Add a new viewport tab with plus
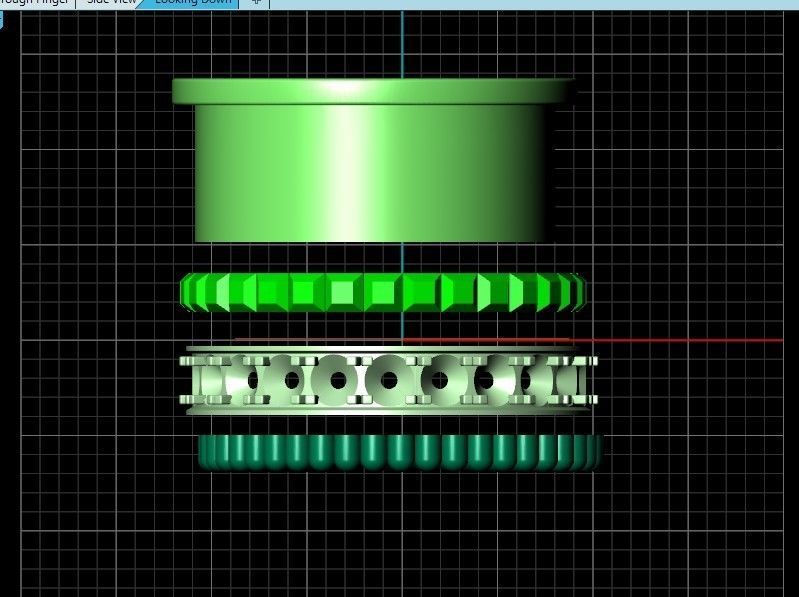Screen dimensions: 799x597 pos(256,3)
